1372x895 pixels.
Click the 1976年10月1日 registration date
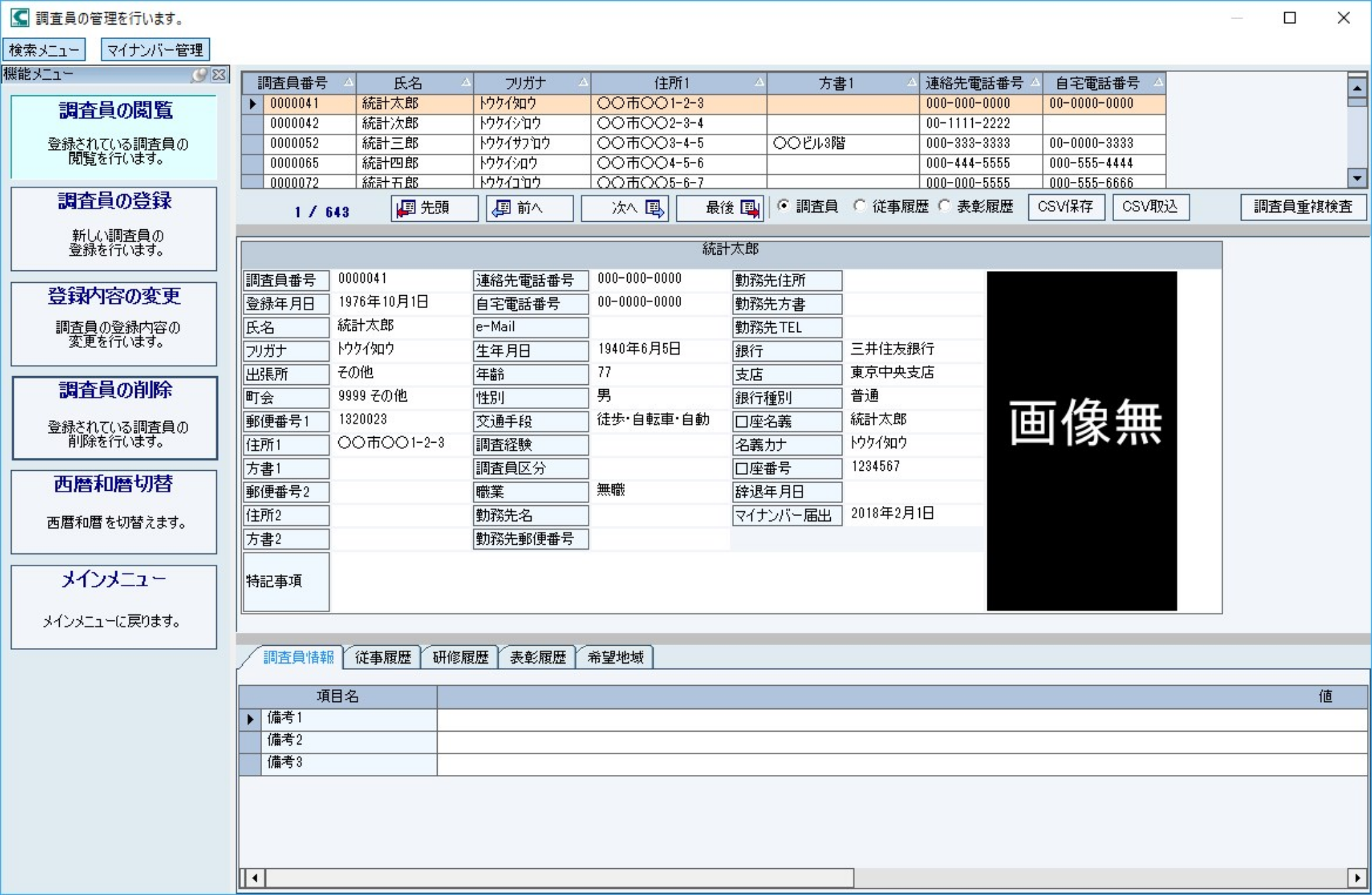coord(383,302)
